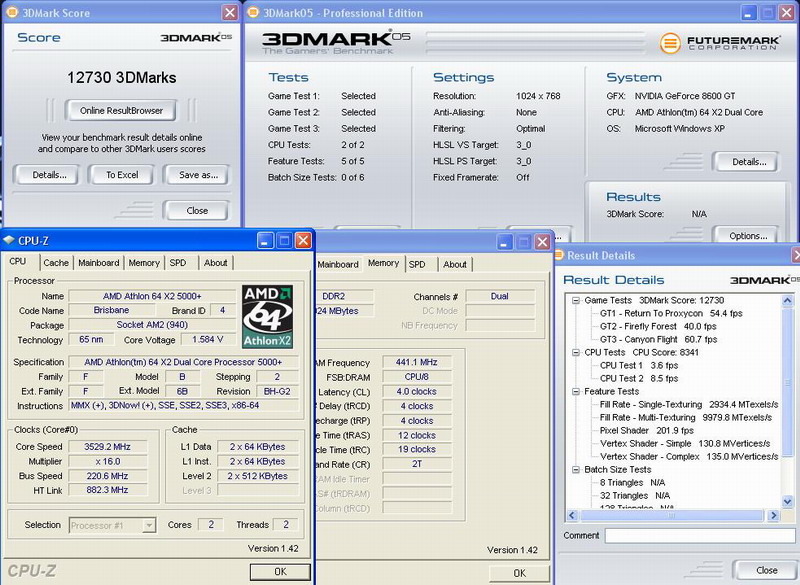Screen dimensions: 800x585
Task: Select SPD tab in the back CPU-Z window
Action: click(417, 264)
